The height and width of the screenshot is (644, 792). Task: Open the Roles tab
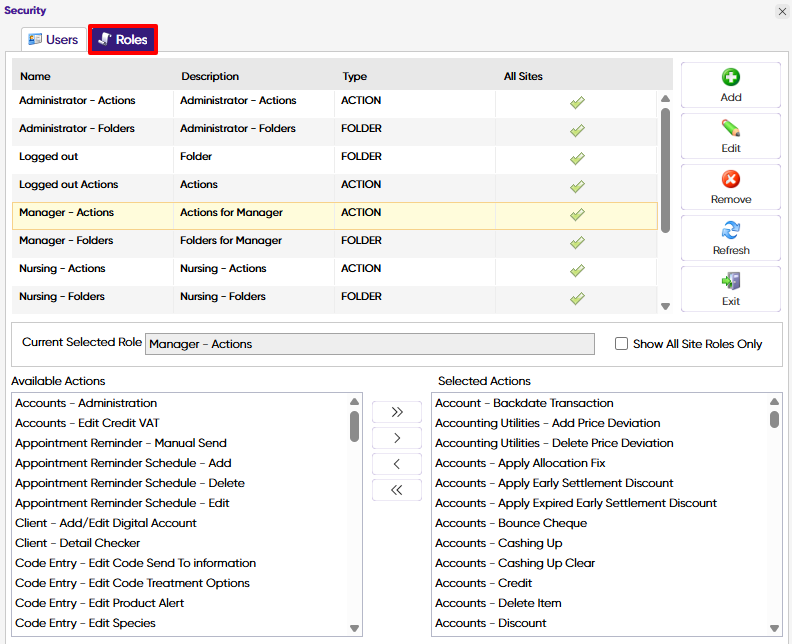[x=123, y=39]
